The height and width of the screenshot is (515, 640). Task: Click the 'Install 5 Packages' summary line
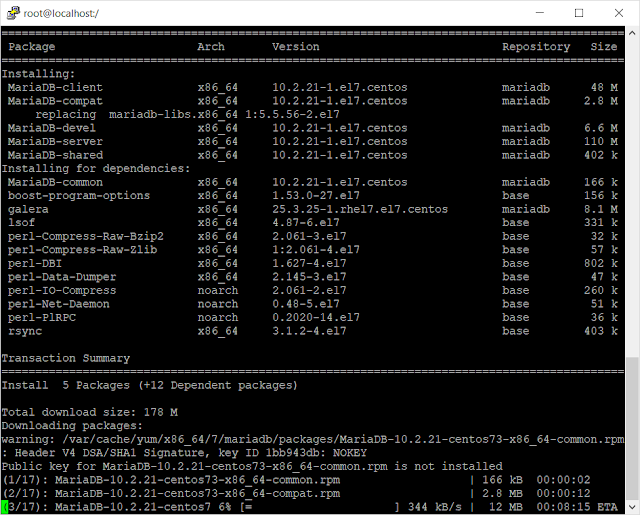(x=150, y=385)
